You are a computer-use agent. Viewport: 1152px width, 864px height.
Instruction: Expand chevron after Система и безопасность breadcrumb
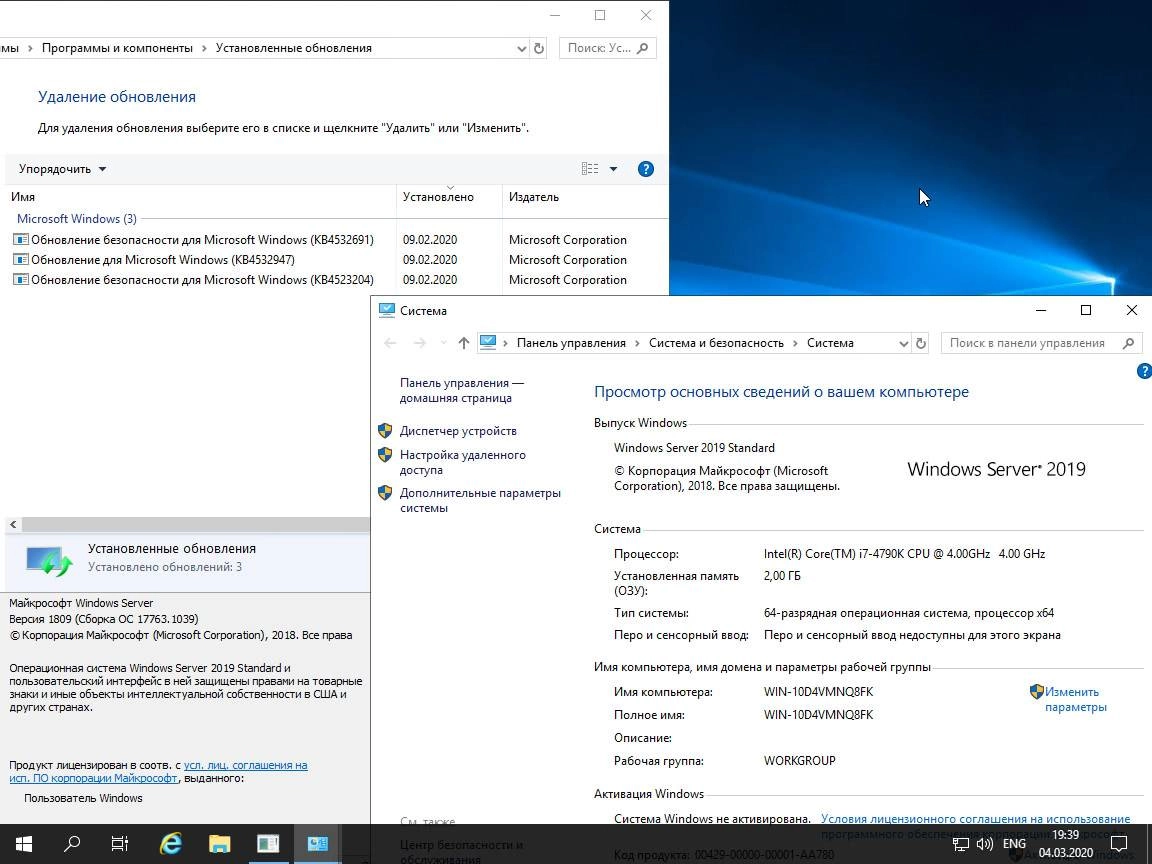796,343
